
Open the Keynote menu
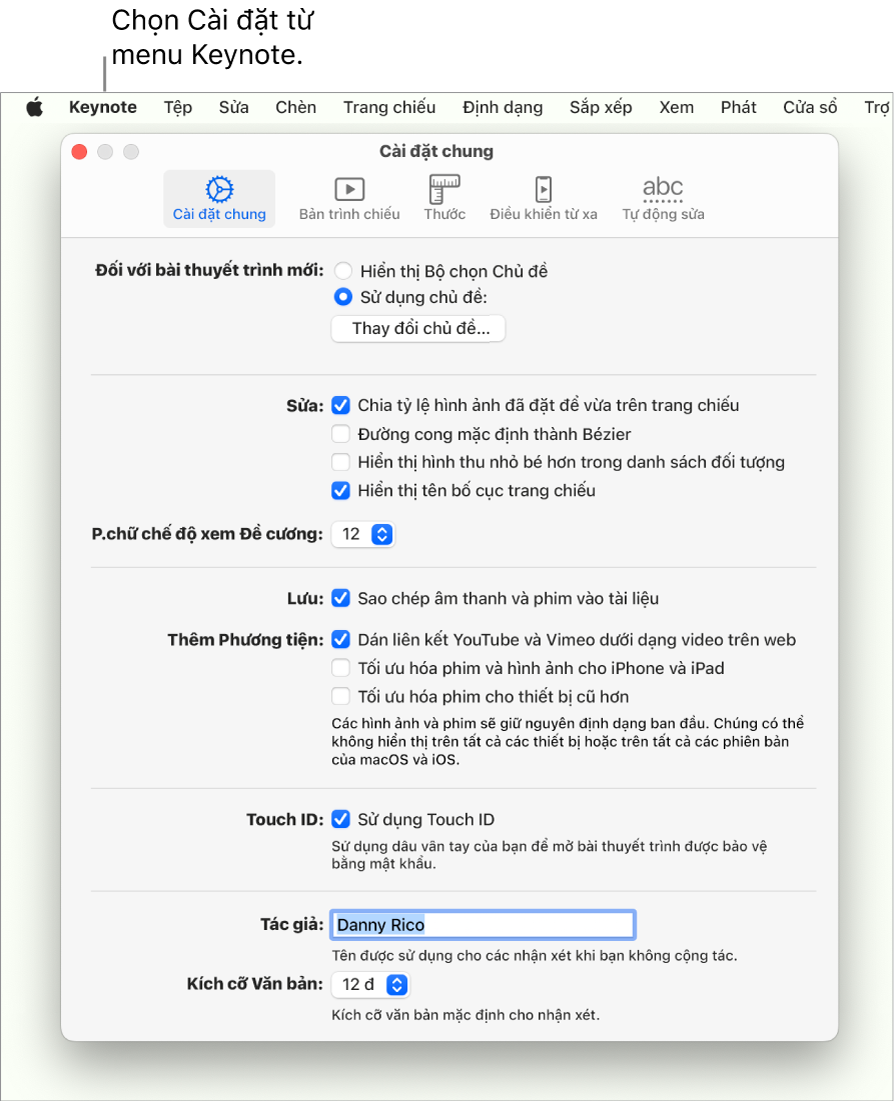103,107
